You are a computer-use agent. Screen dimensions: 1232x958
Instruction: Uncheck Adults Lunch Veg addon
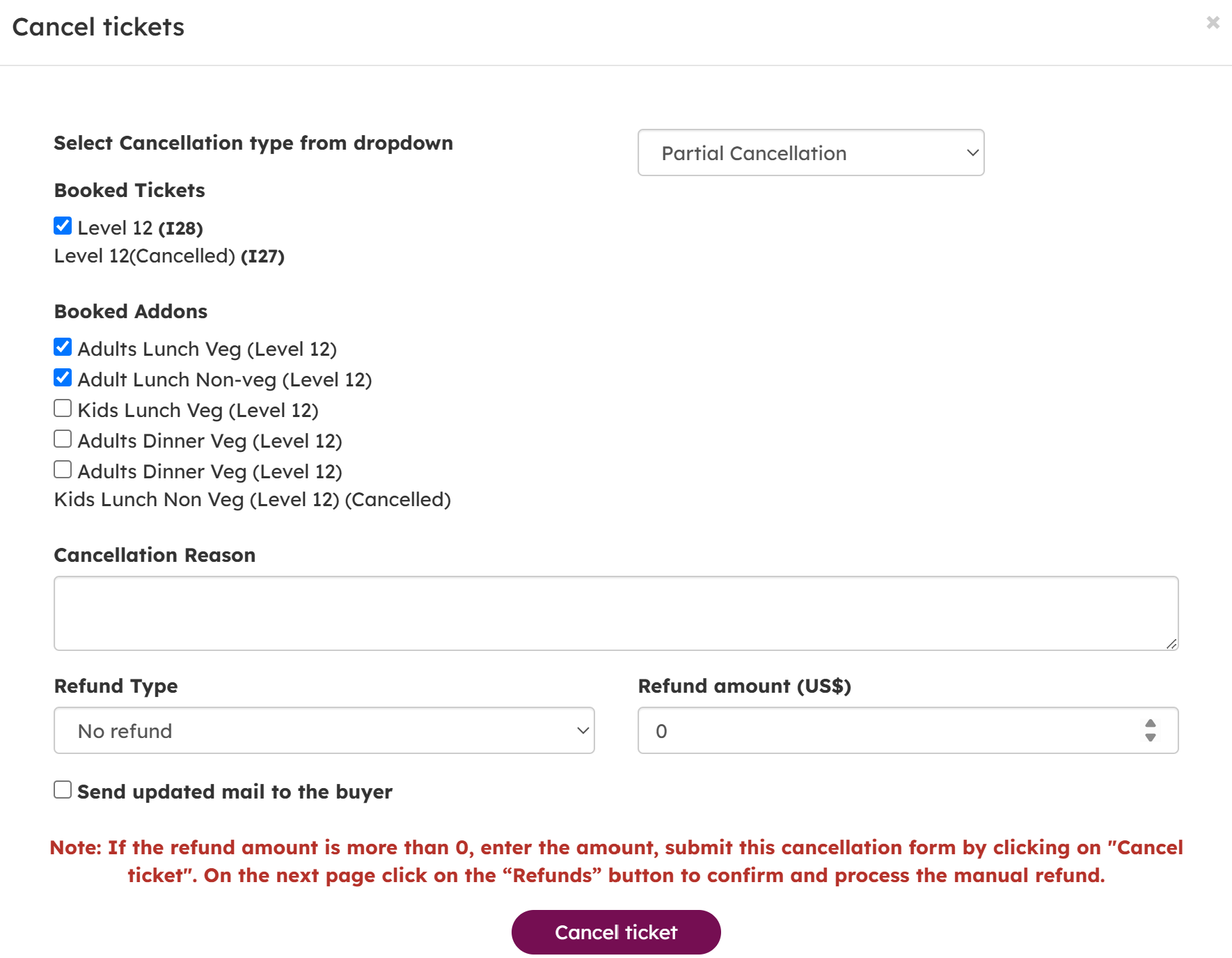[x=63, y=347]
